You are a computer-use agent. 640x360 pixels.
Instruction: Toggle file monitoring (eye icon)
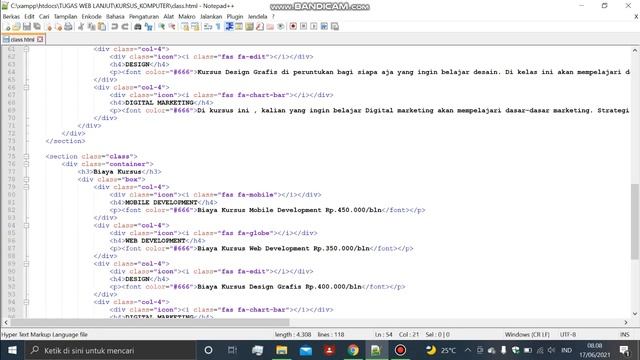[x=281, y=27]
